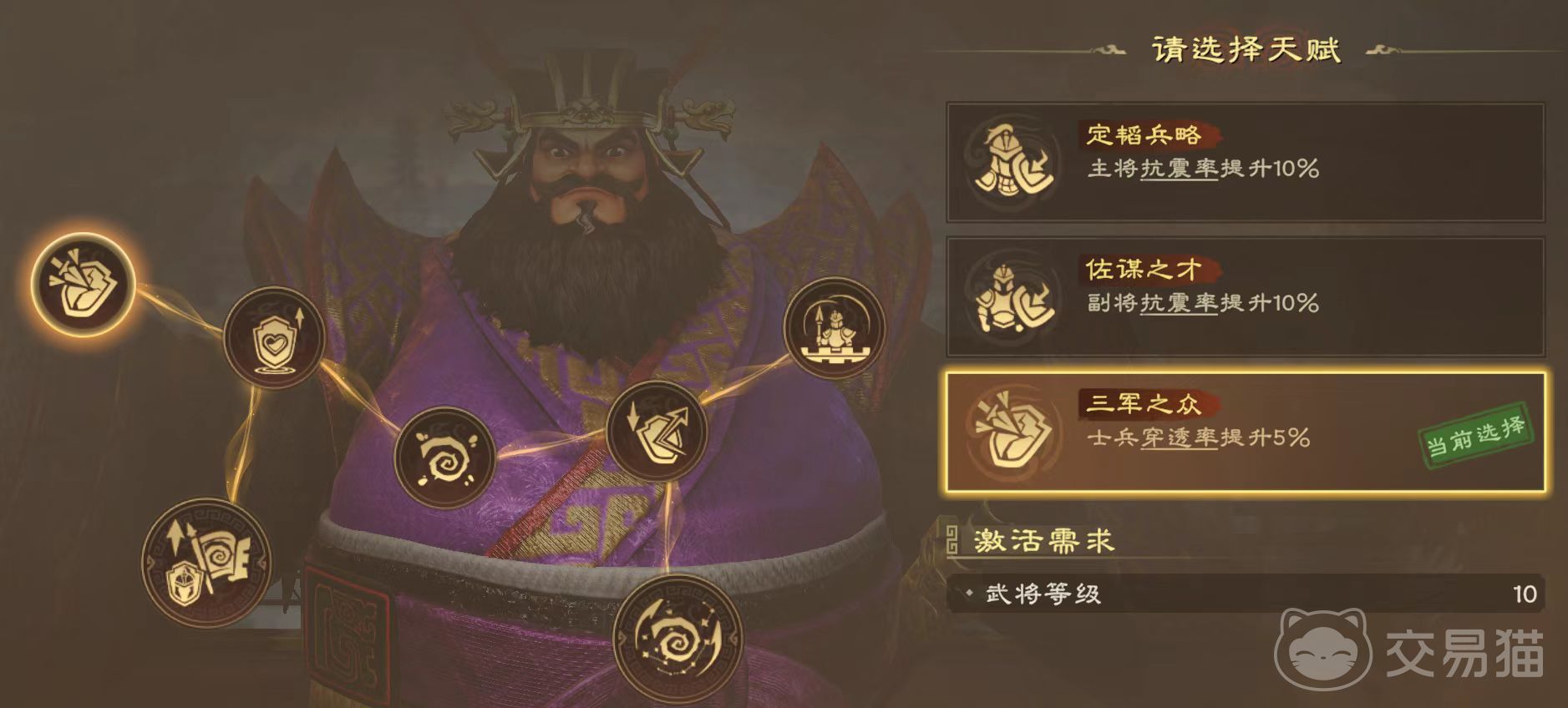Choose the 三军之众 talent option
This screenshot has width=1568, height=708.
click(x=1245, y=432)
